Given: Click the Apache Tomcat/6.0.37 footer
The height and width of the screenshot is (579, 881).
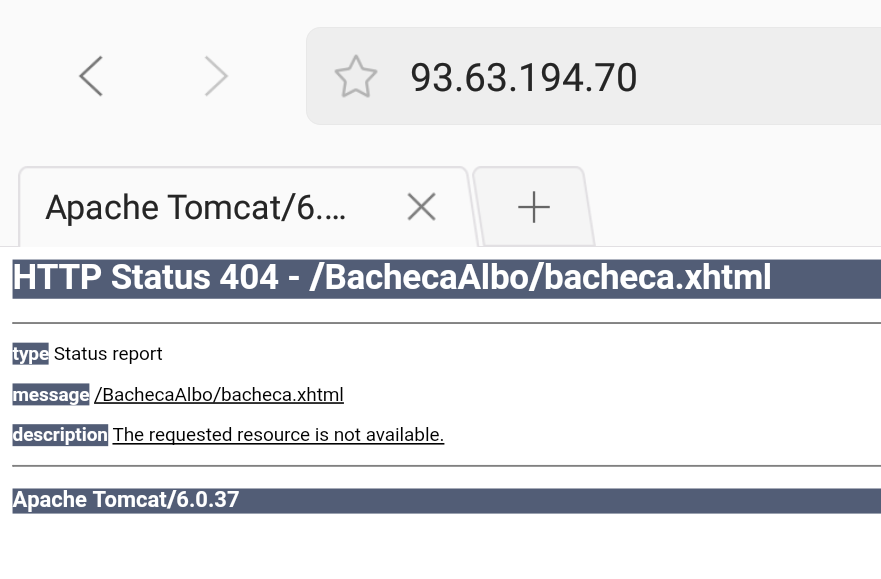Looking at the screenshot, I should coord(126,500).
